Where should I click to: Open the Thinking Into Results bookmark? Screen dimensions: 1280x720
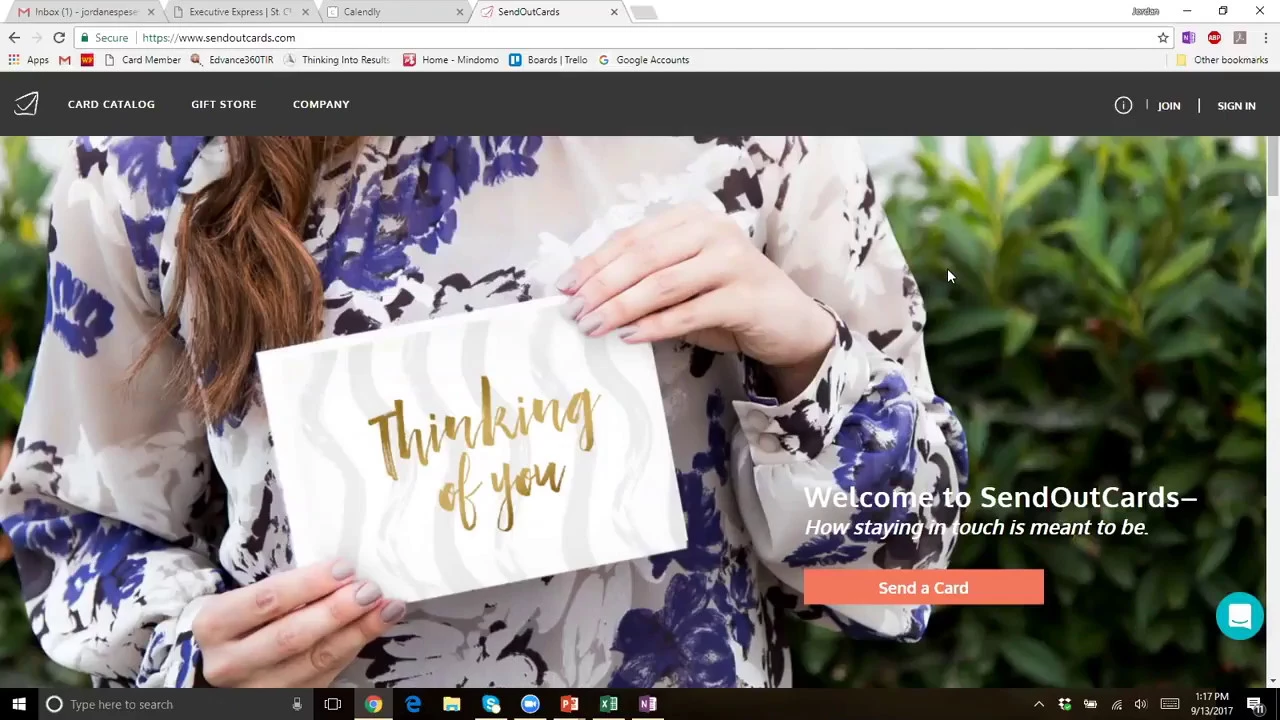pos(336,60)
